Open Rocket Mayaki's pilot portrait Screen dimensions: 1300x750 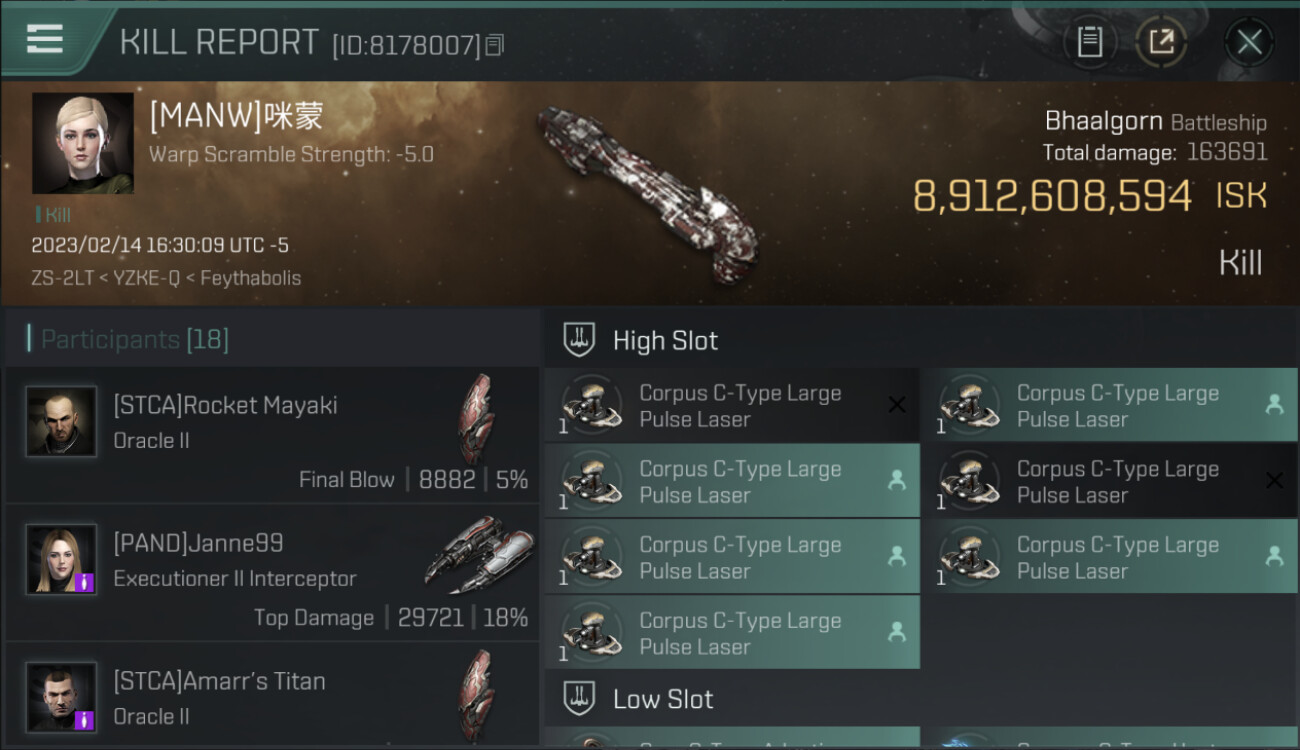[x=62, y=421]
